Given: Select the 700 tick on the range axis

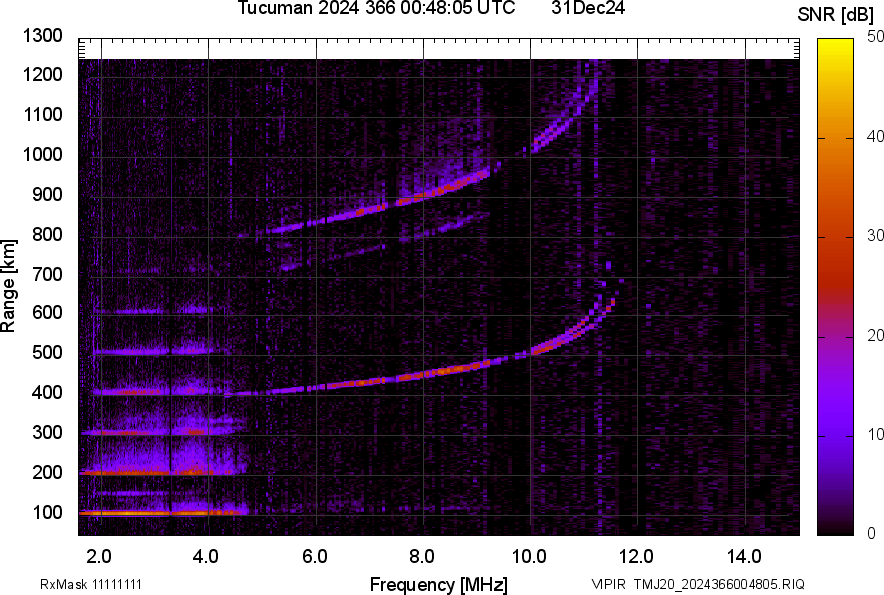Looking at the screenshot, I should click(47, 274).
